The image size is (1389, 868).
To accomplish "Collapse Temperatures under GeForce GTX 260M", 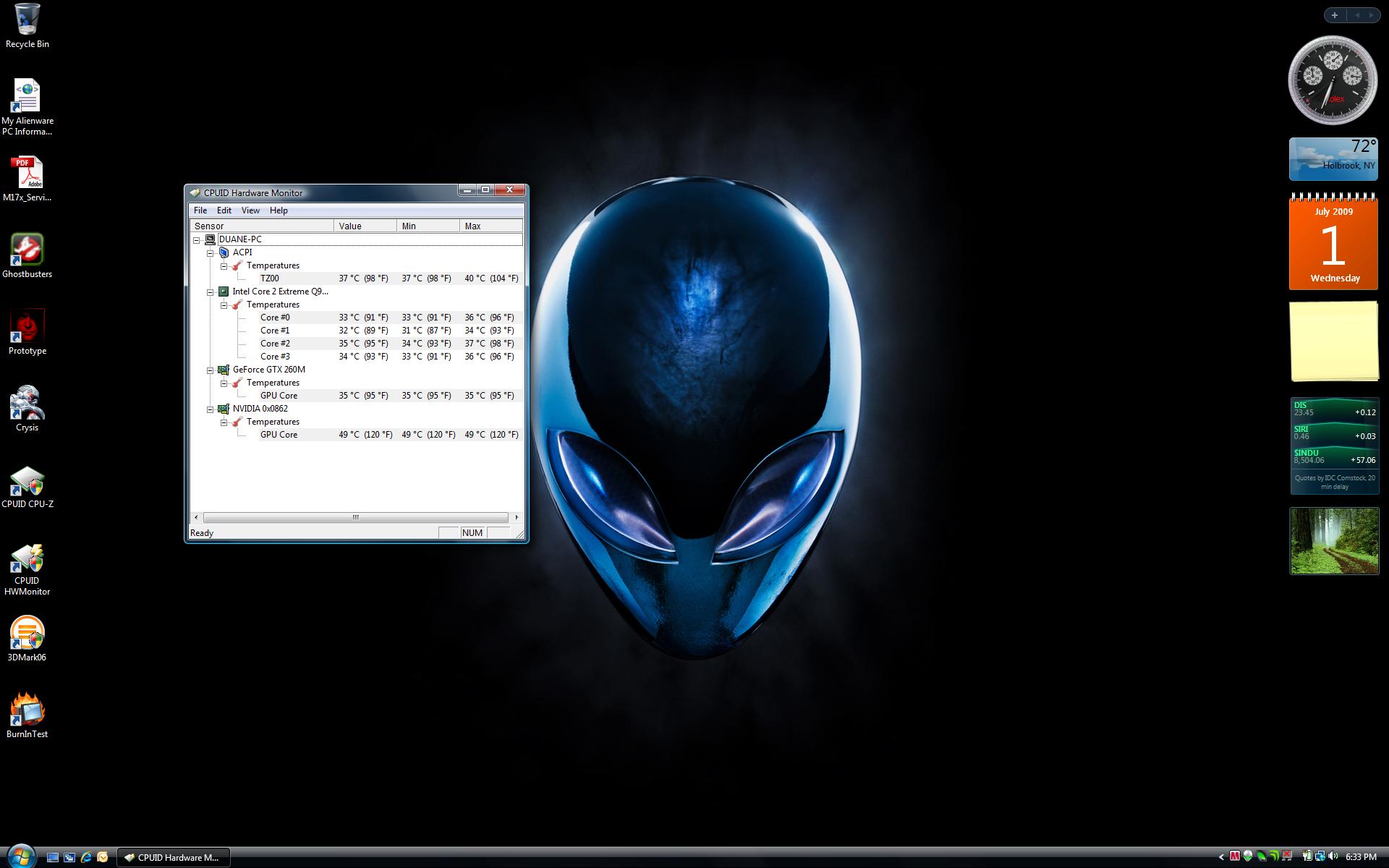I will pyautogui.click(x=224, y=383).
